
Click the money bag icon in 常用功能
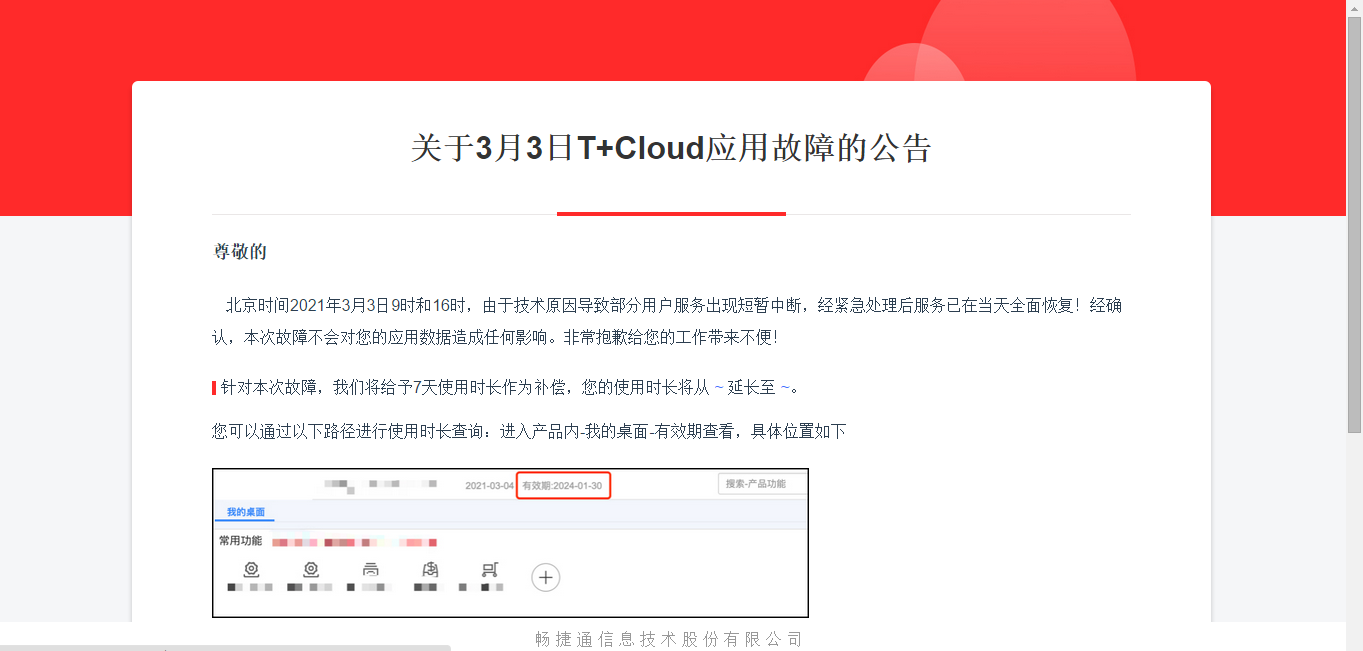click(430, 570)
